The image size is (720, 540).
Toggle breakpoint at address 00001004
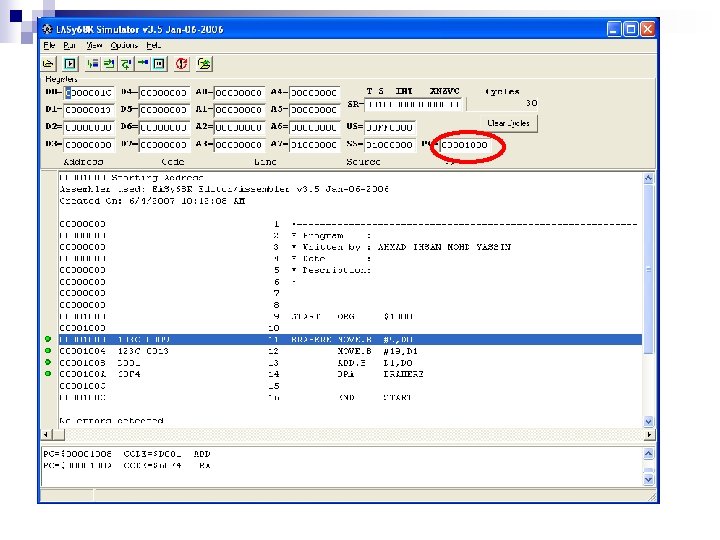(48, 351)
